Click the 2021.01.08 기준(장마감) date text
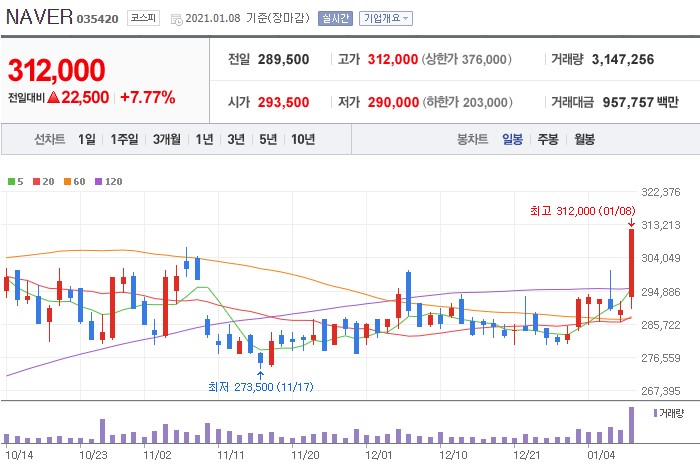 pyautogui.click(x=247, y=18)
